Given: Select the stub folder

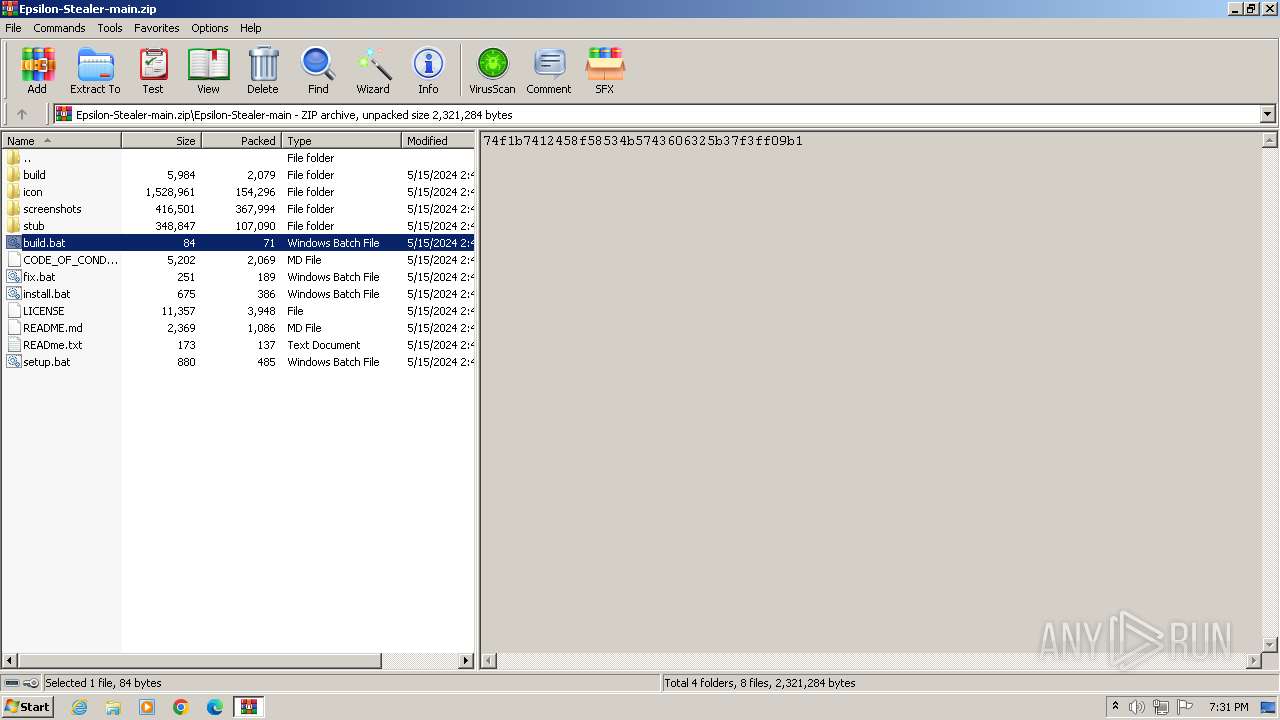Looking at the screenshot, I should [x=238, y=226].
